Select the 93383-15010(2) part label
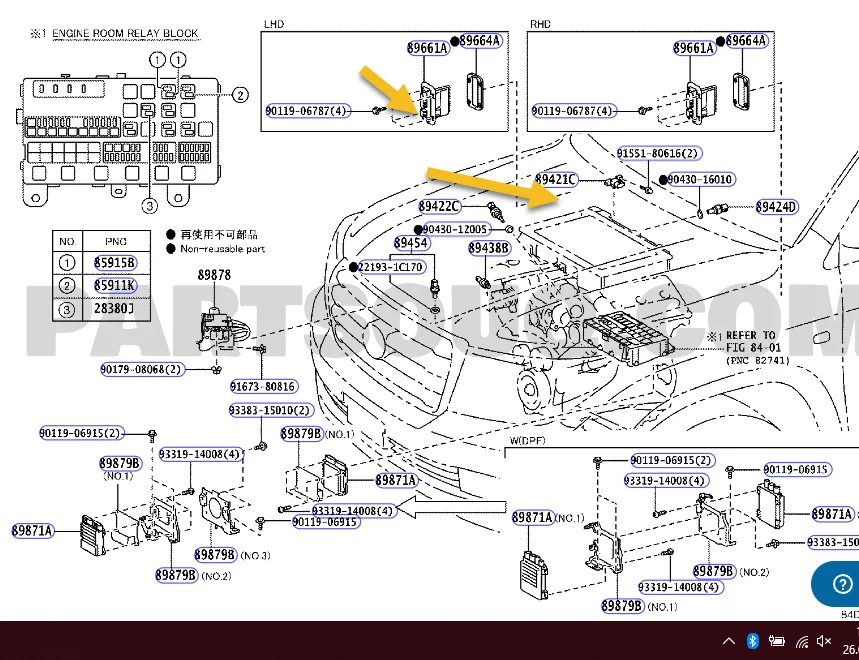Image resolution: width=859 pixels, height=660 pixels. [x=270, y=410]
